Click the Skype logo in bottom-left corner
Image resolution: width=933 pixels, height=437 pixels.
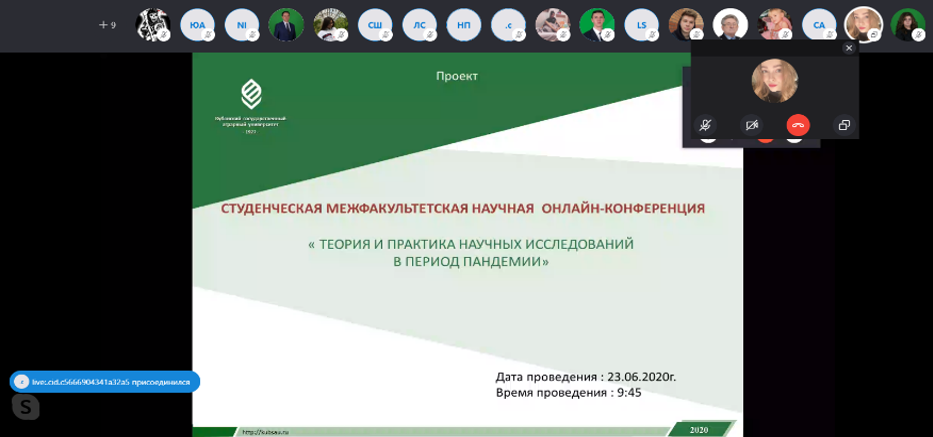pos(26,406)
